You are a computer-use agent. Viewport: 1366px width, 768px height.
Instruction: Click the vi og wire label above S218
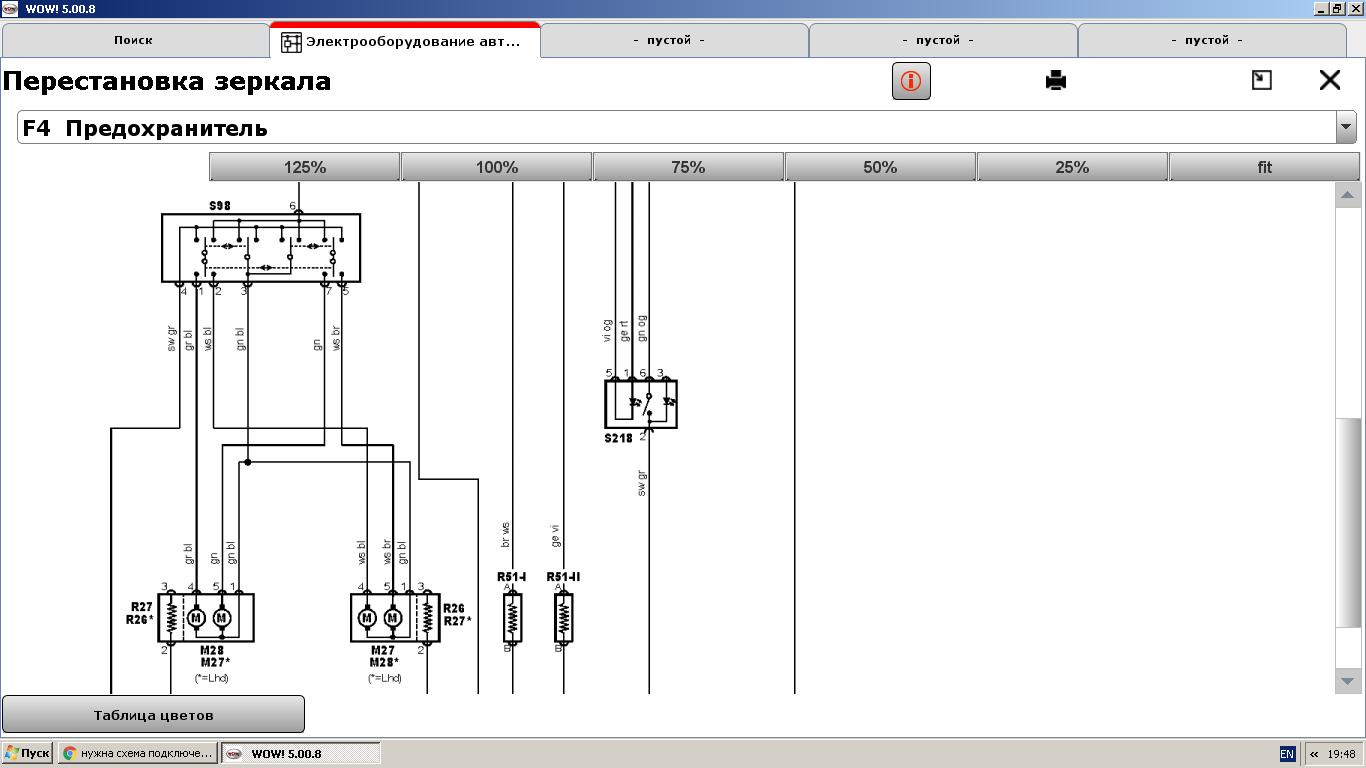tap(606, 330)
